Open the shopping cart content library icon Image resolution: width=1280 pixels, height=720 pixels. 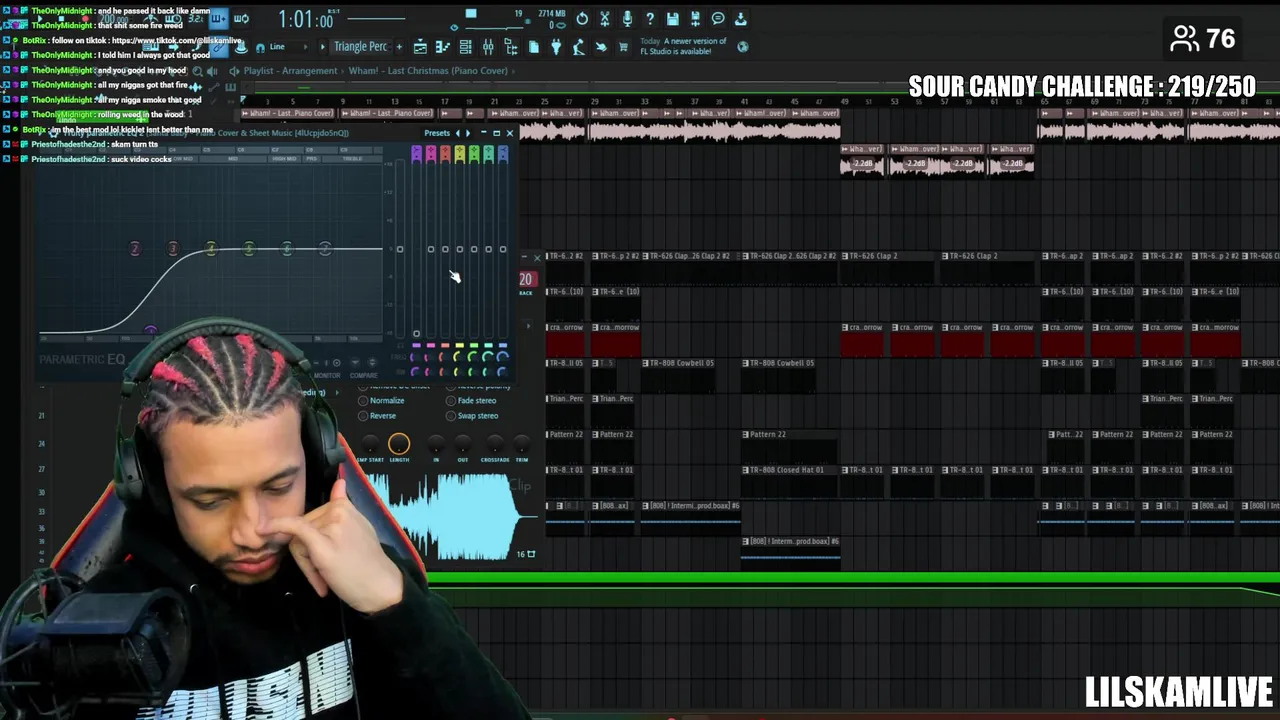[x=623, y=46]
